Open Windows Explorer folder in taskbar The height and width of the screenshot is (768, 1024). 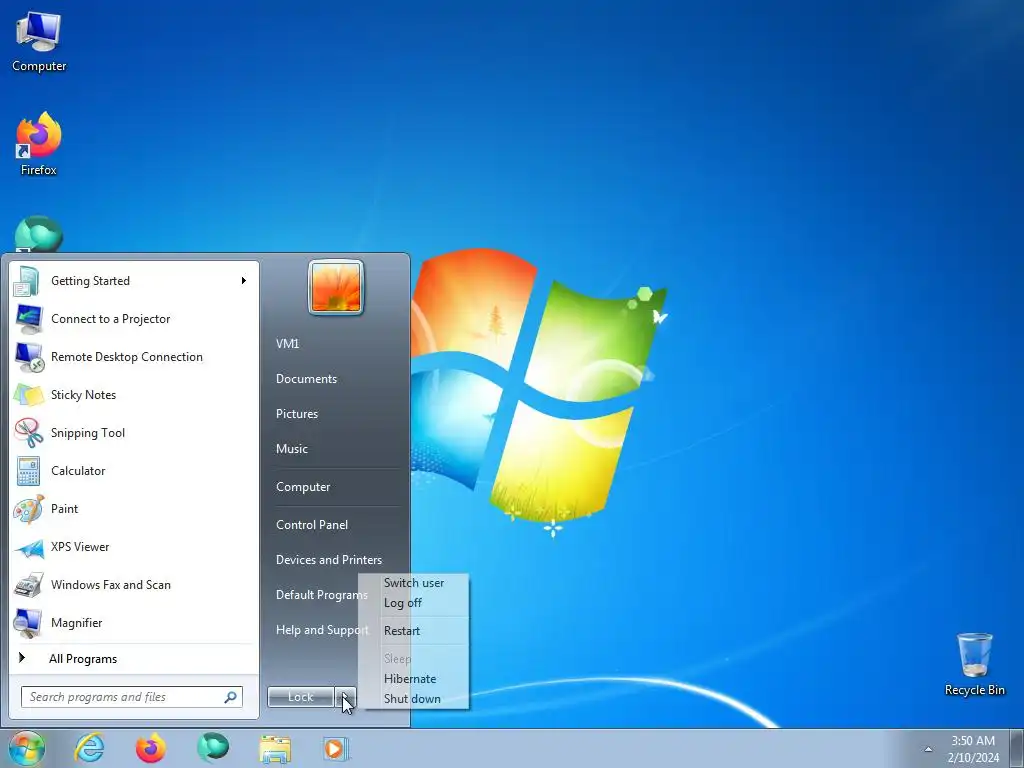tap(275, 749)
